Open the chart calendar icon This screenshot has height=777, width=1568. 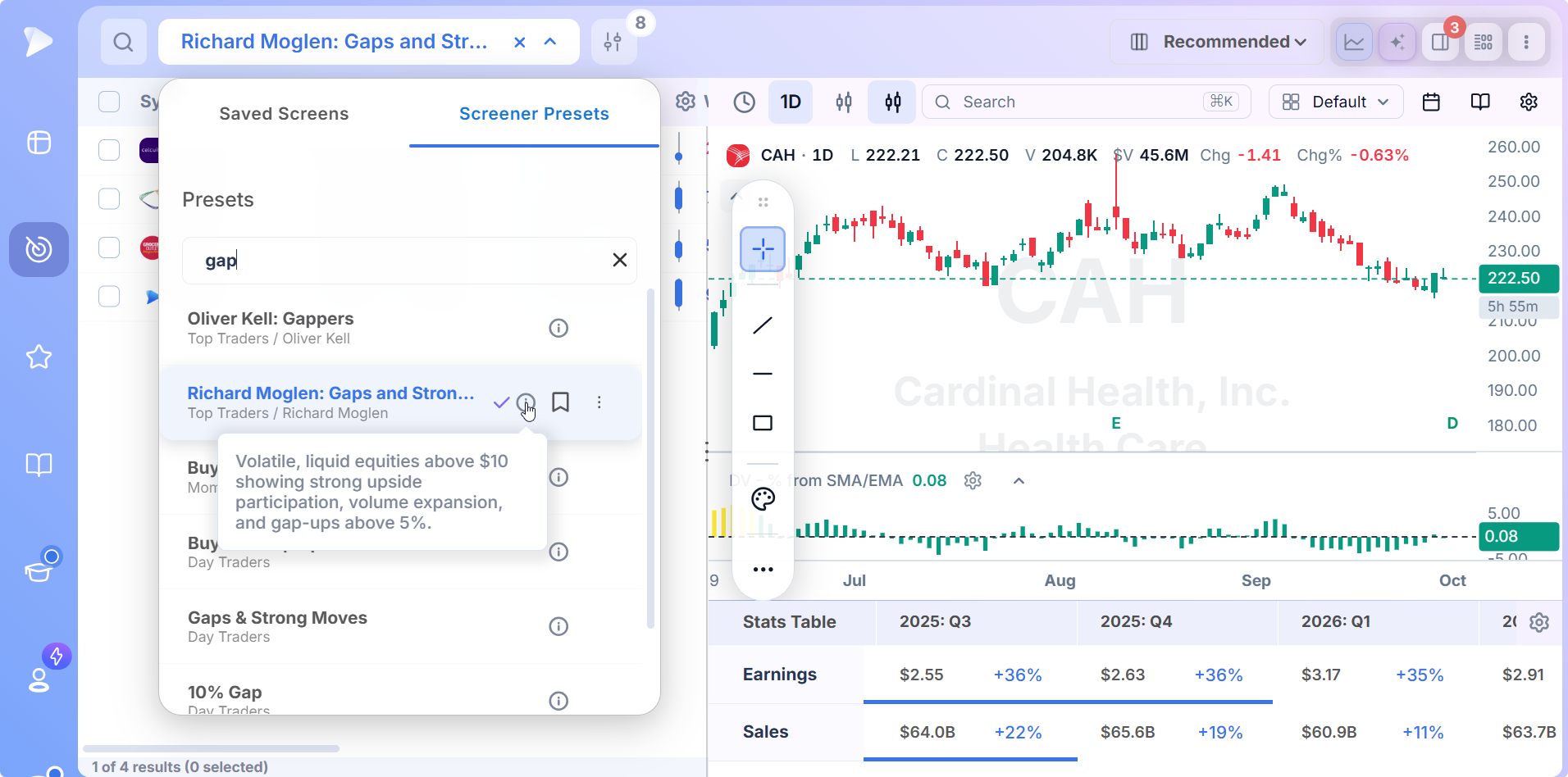1431,102
